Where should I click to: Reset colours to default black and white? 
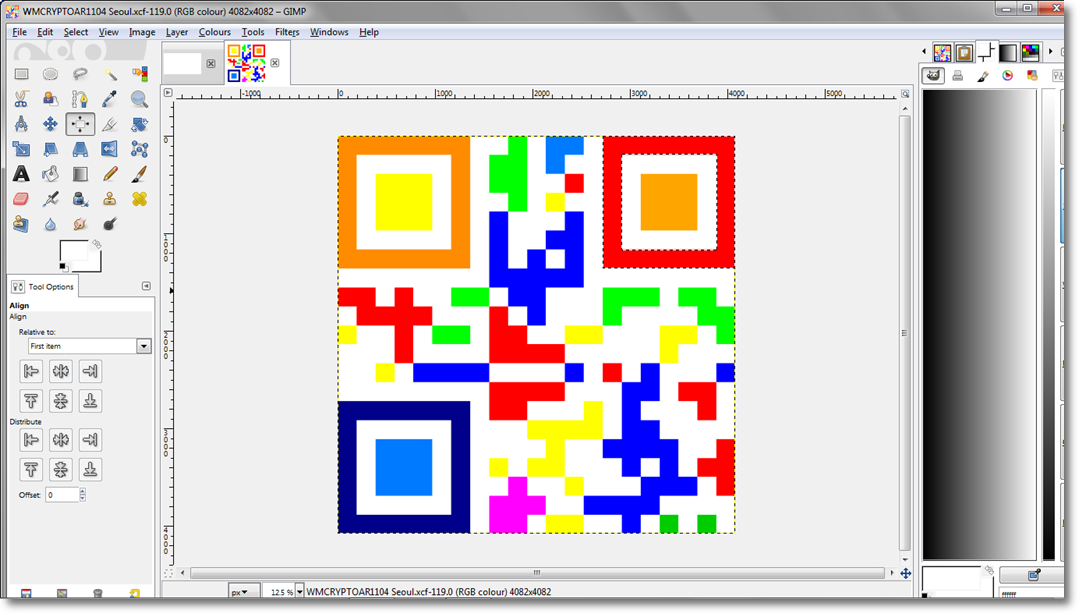pyautogui.click(x=63, y=267)
